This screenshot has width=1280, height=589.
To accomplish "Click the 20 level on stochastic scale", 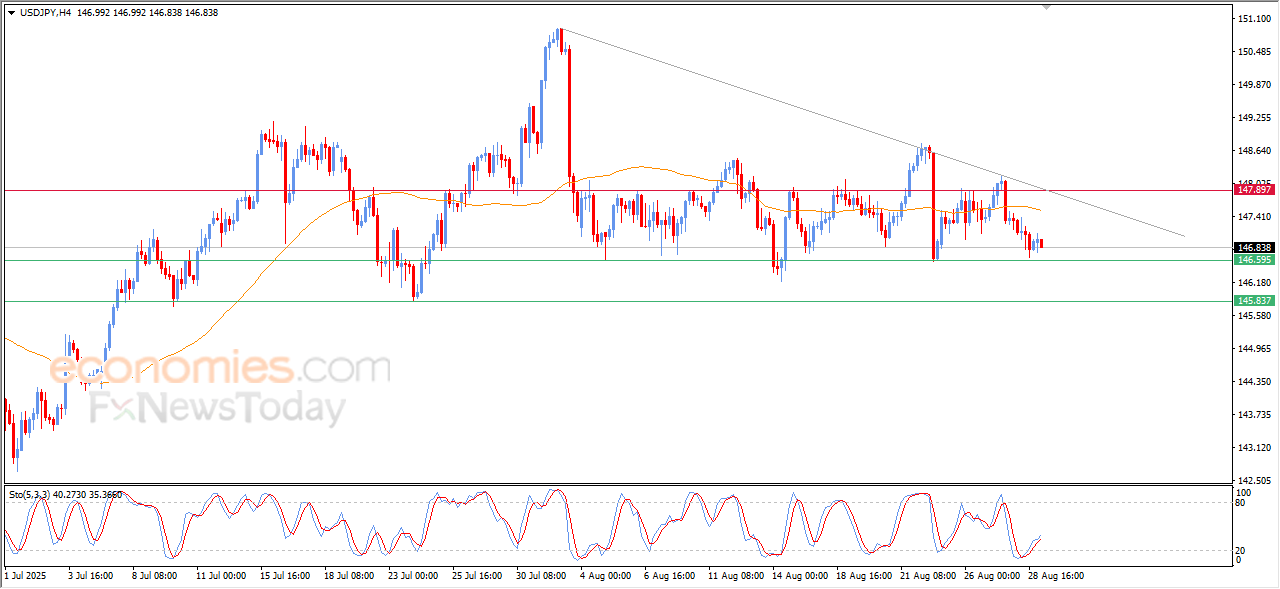I will click(1242, 550).
